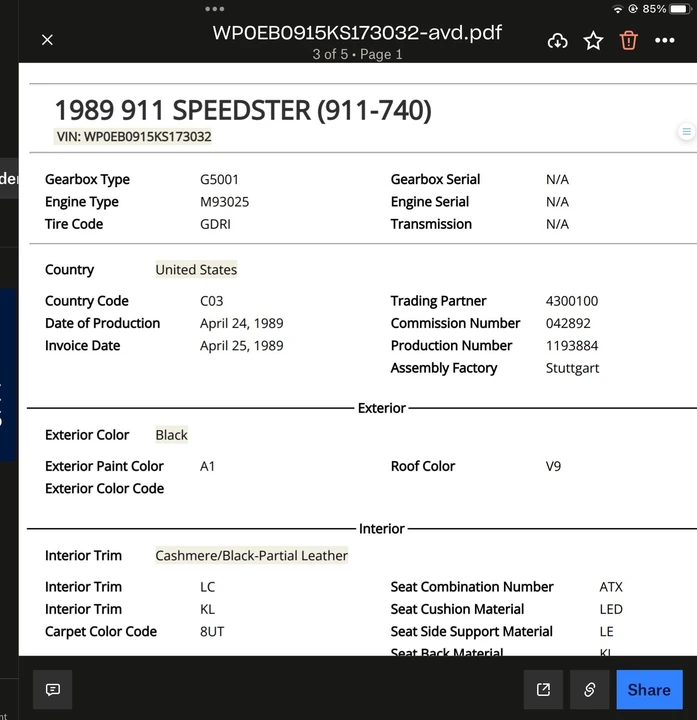Tap the battery indicator in status bar
697x720 pixels.
680,9
